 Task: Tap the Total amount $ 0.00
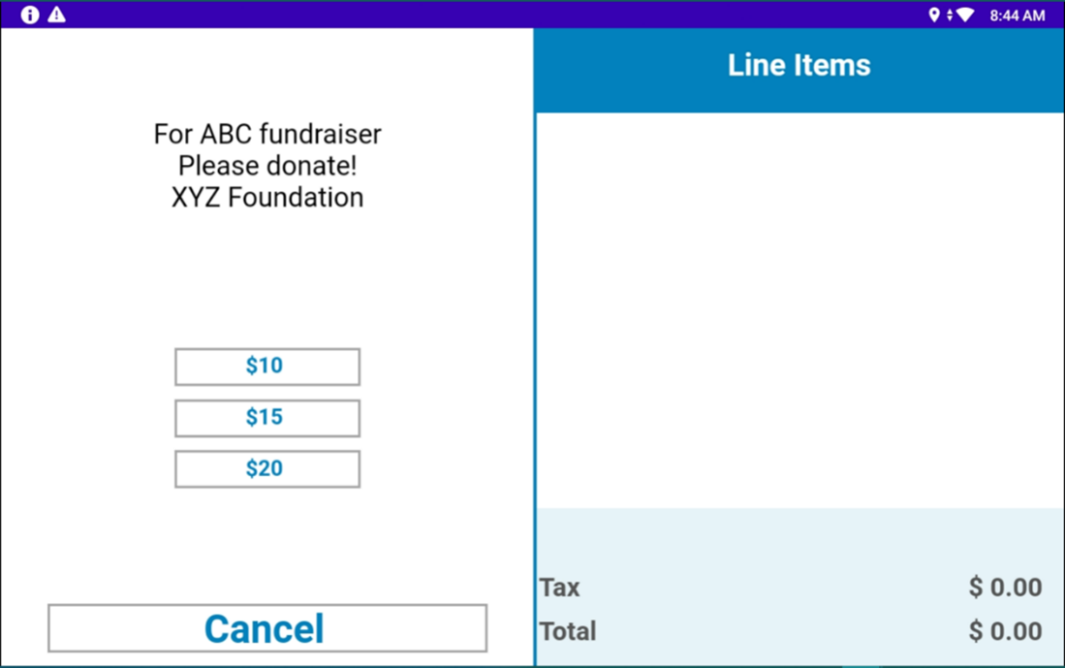point(1005,631)
